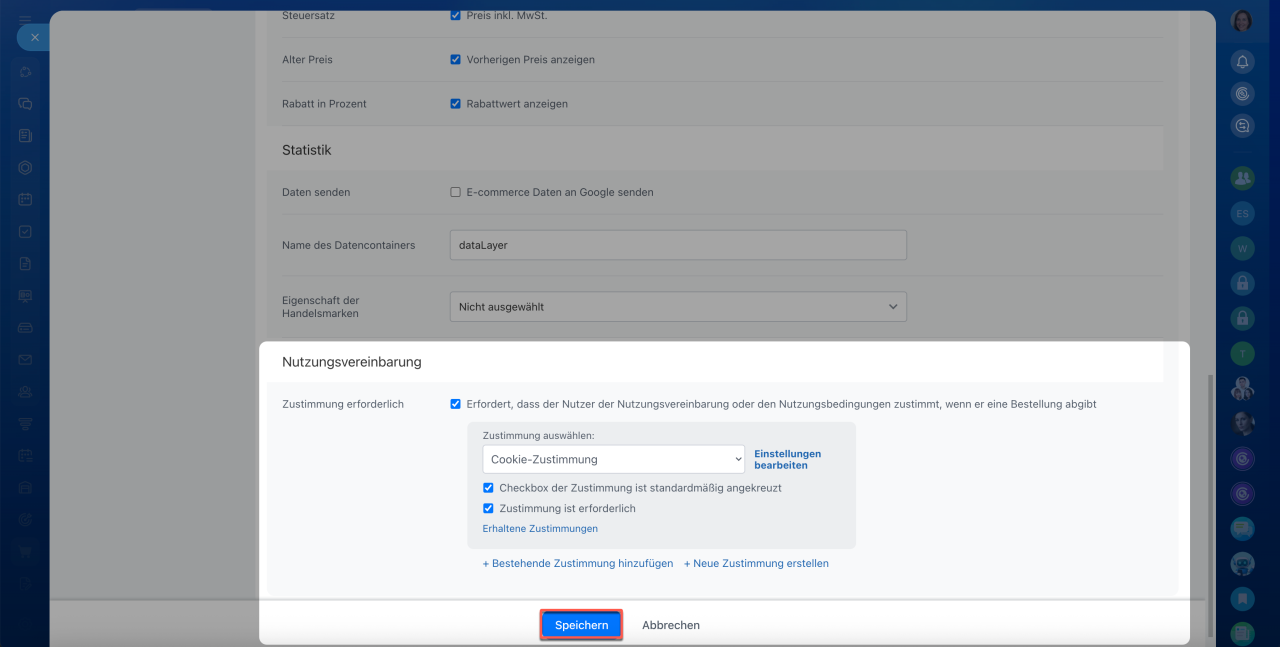Open notifications bell in right sidebar
Image resolution: width=1280 pixels, height=647 pixels.
1242,62
